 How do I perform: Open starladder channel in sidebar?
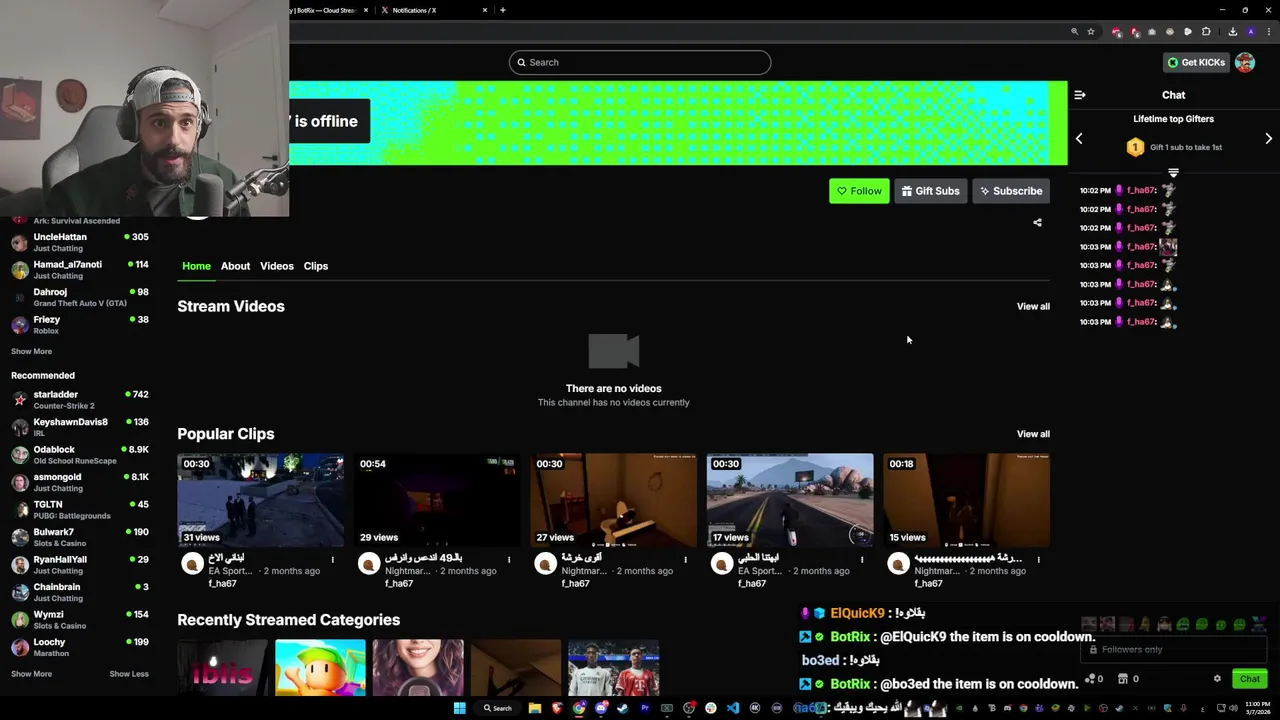click(x=80, y=399)
